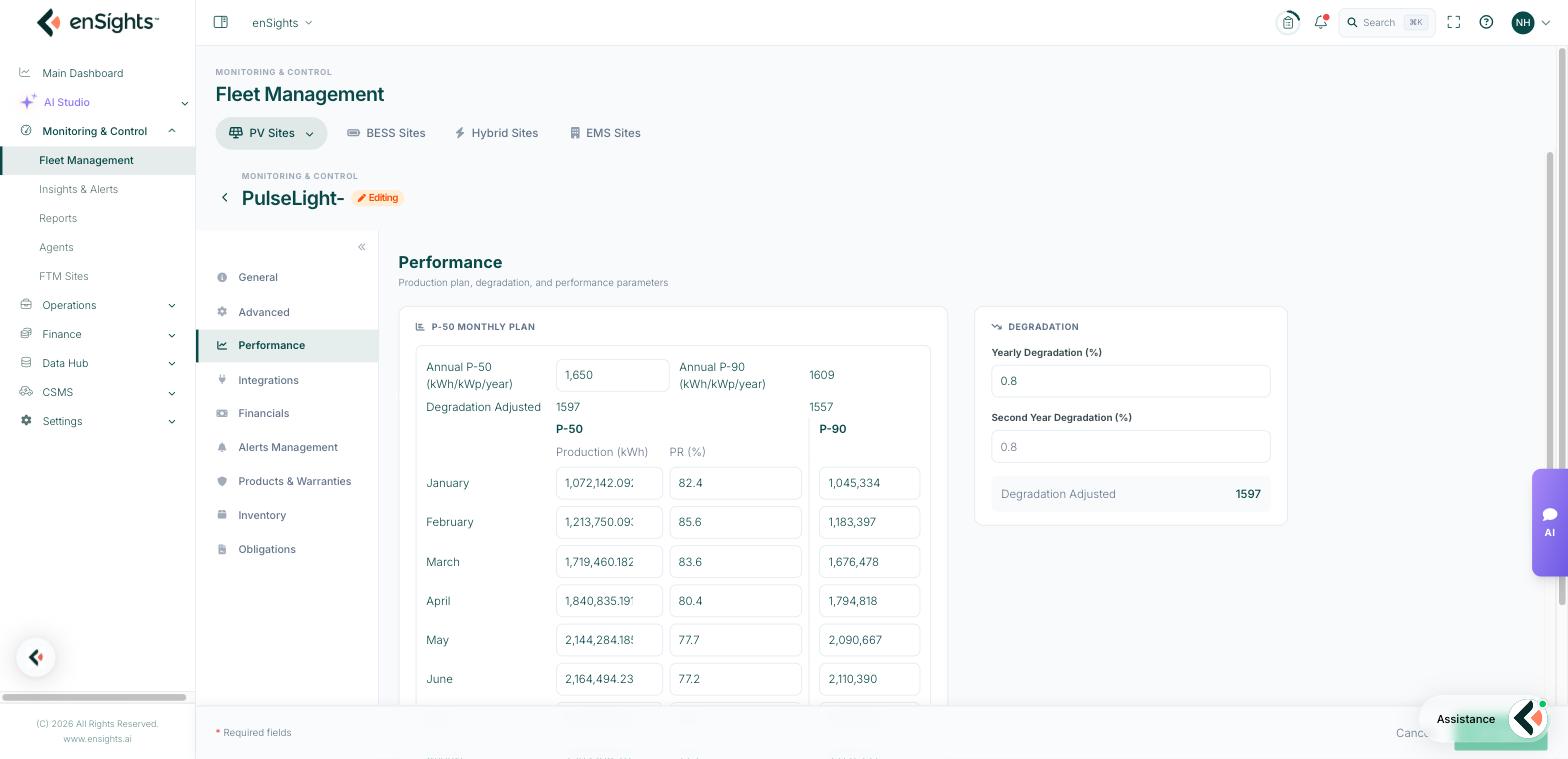Switch to the Hybrid Sites tab
The image size is (1568, 759).
pyautogui.click(x=496, y=133)
